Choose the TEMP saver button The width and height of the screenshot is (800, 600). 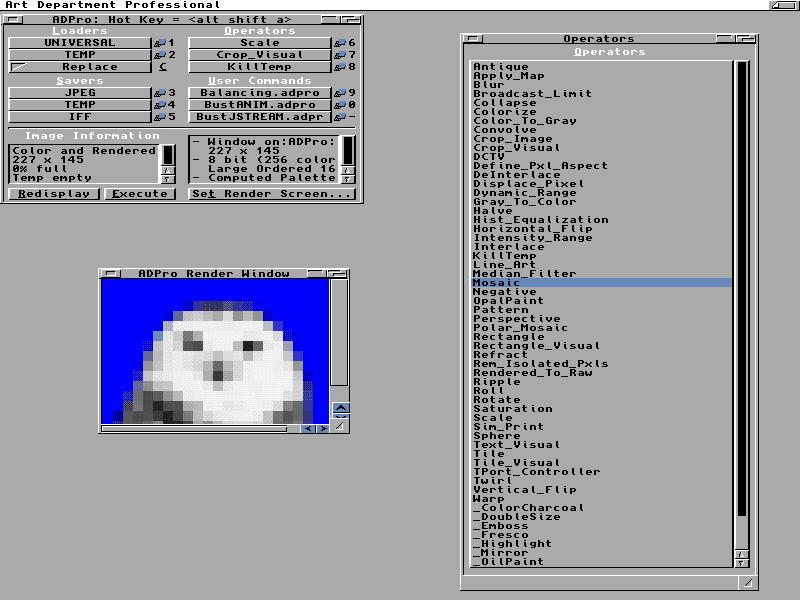(80, 105)
